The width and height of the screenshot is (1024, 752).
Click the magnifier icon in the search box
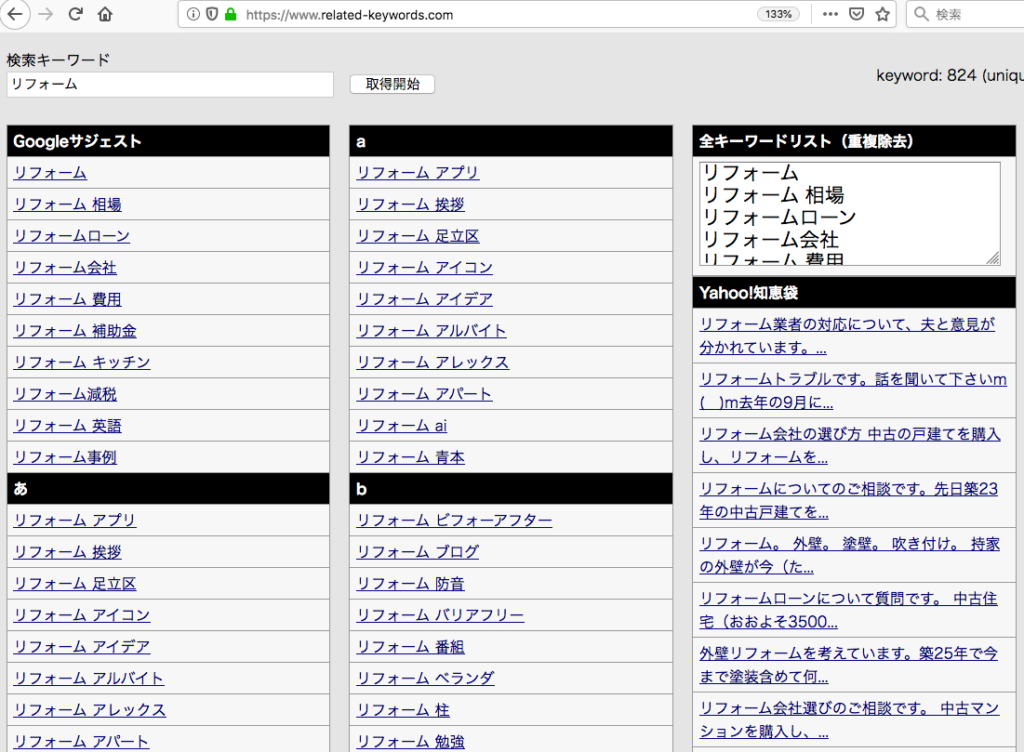coord(921,14)
